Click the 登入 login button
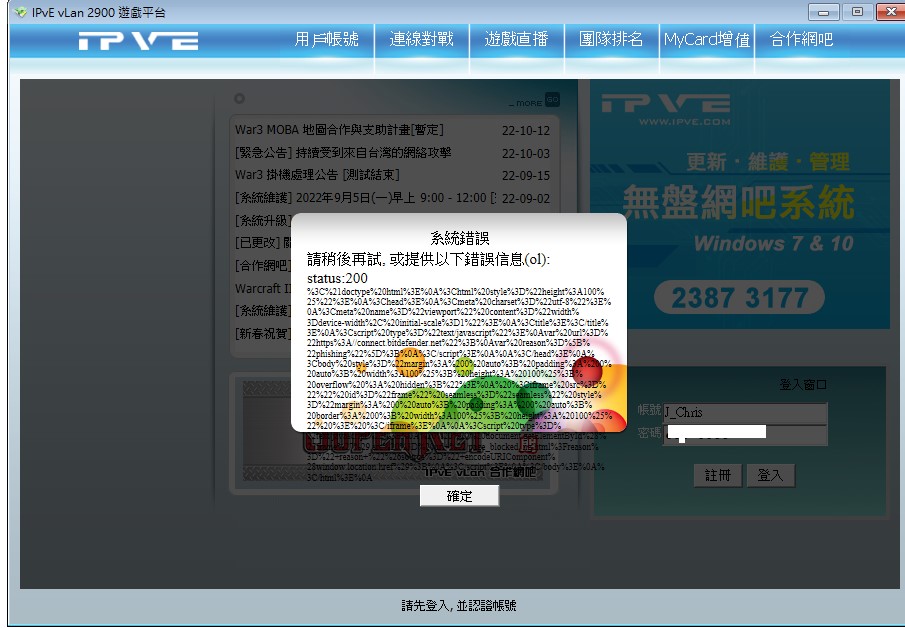Image resolution: width=905 pixels, height=628 pixels. coord(771,475)
